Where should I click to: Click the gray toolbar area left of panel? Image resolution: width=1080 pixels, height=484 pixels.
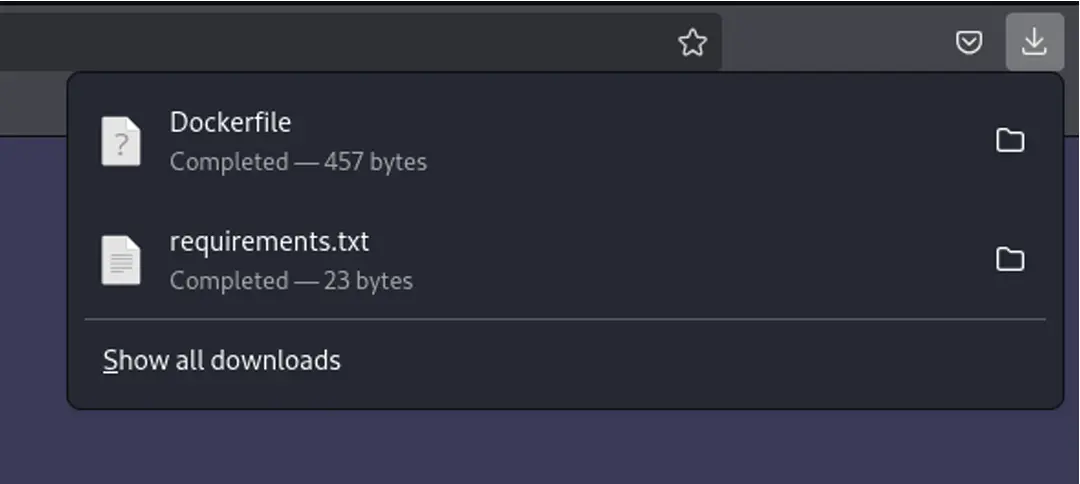[x=33, y=103]
